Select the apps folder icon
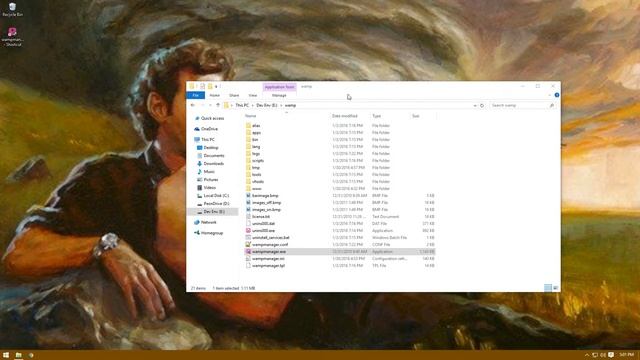640x360 pixels. tap(249, 133)
